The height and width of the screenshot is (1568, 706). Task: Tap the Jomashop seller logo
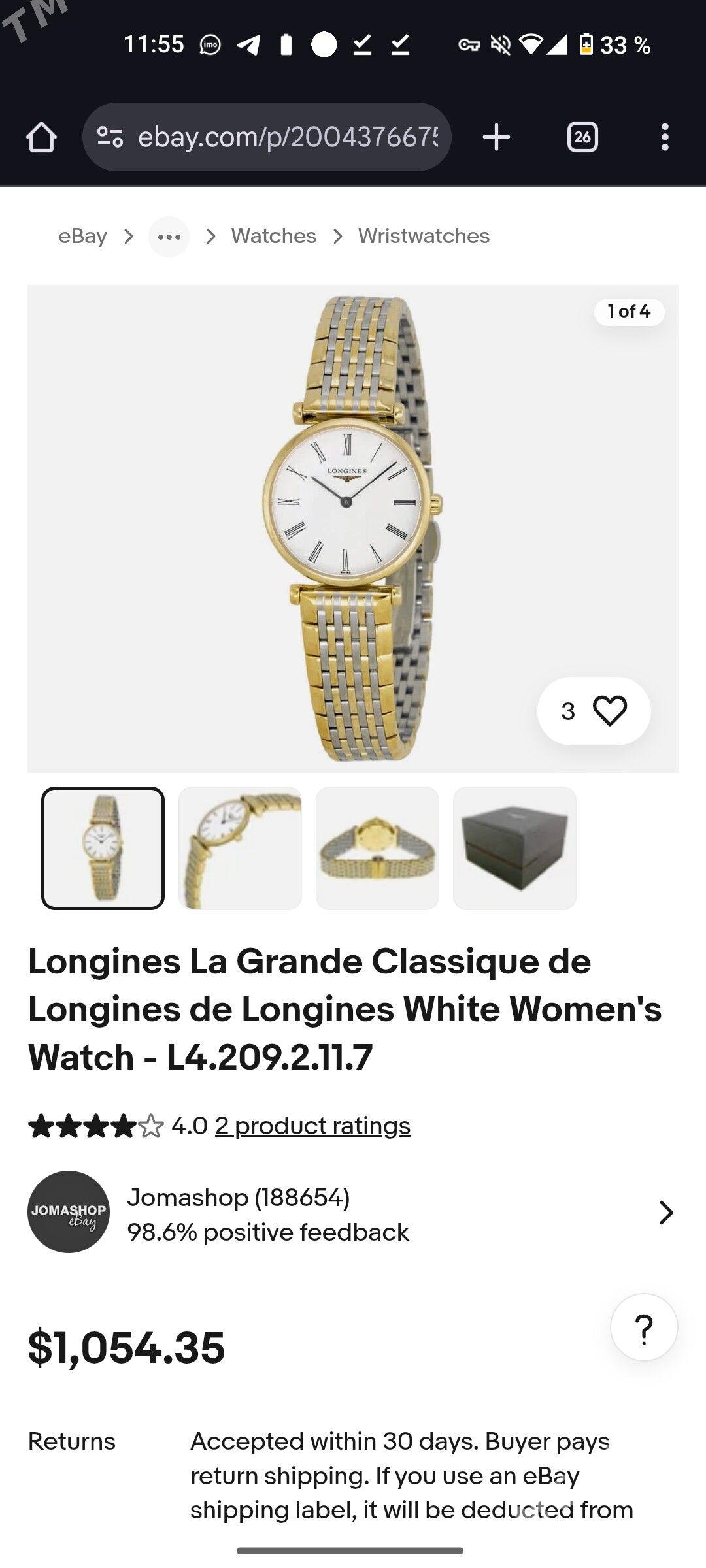[x=69, y=1212]
